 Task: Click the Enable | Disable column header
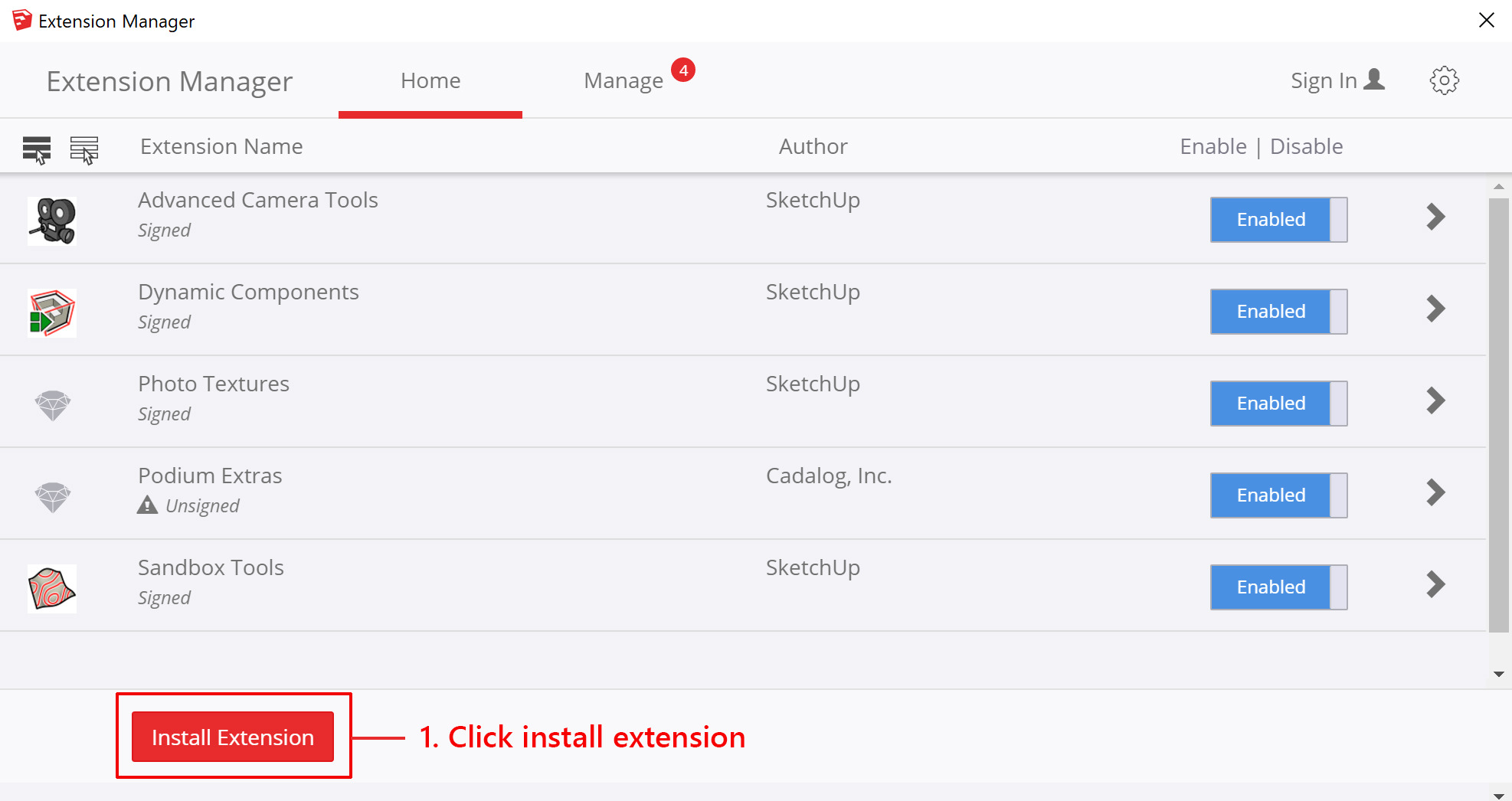click(1262, 146)
